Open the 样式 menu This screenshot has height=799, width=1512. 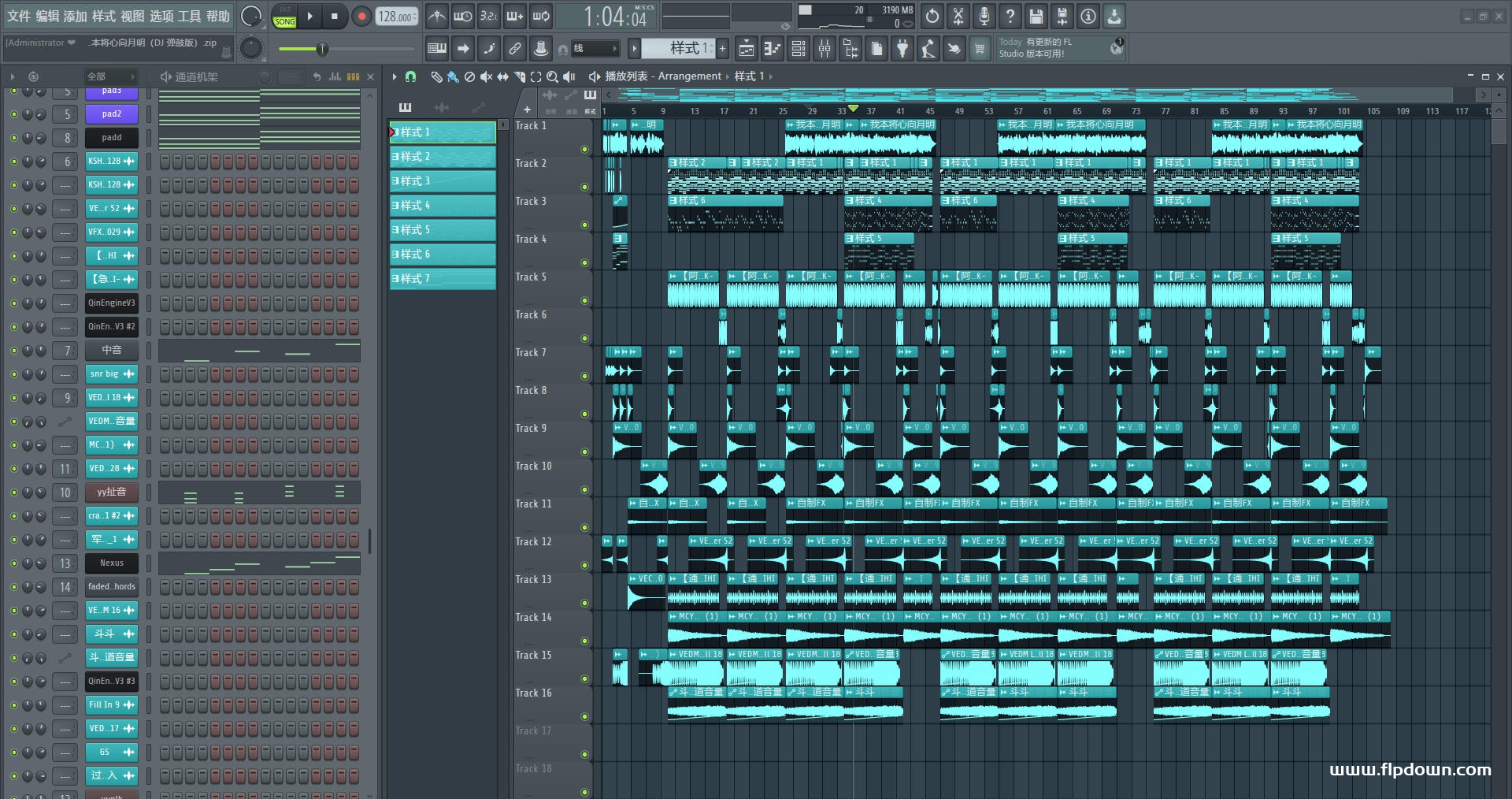tap(103, 16)
